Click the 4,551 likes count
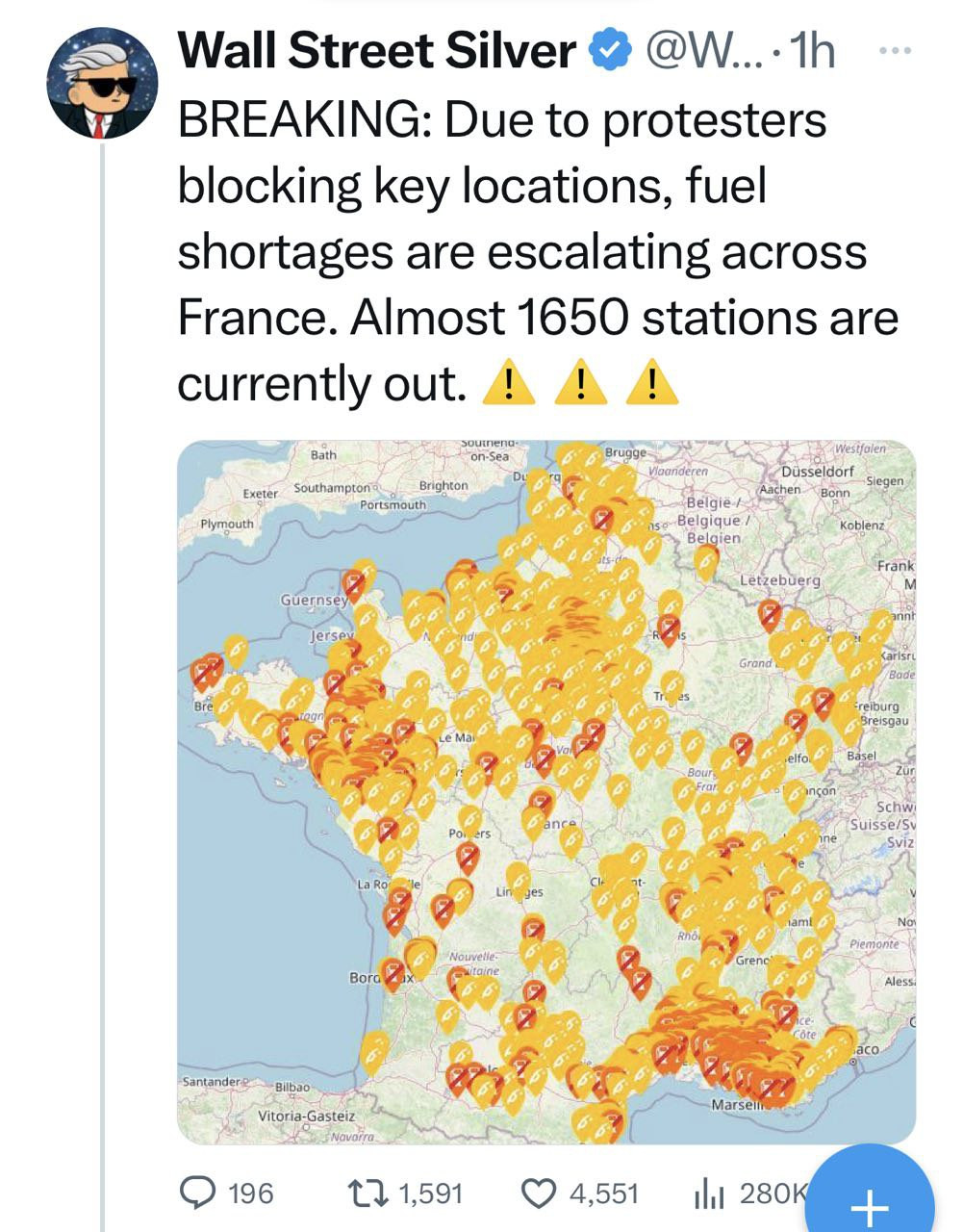The height and width of the screenshot is (1232, 963). (x=604, y=1193)
